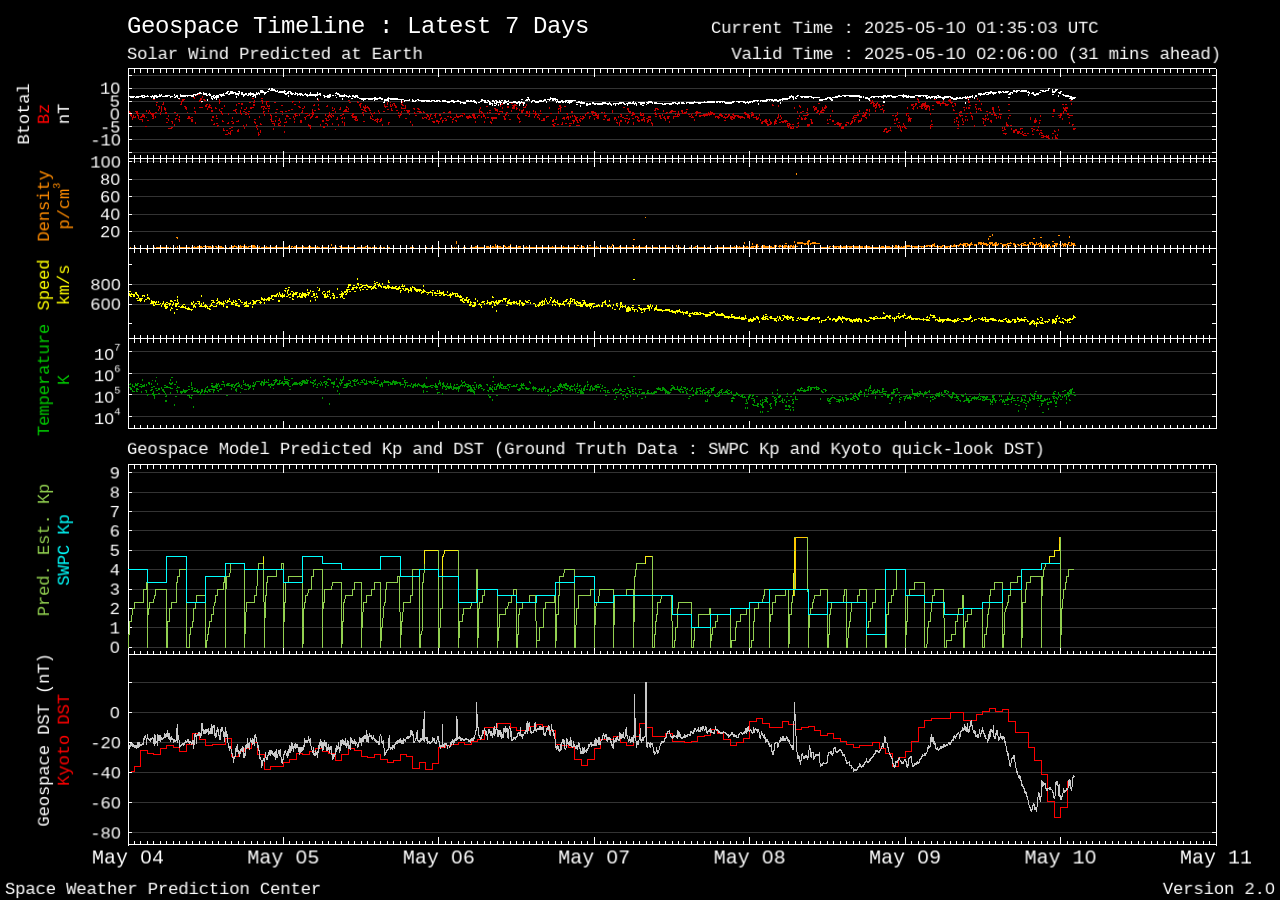
Task: Click the Version 2.0 footer text
Action: 1219,889
